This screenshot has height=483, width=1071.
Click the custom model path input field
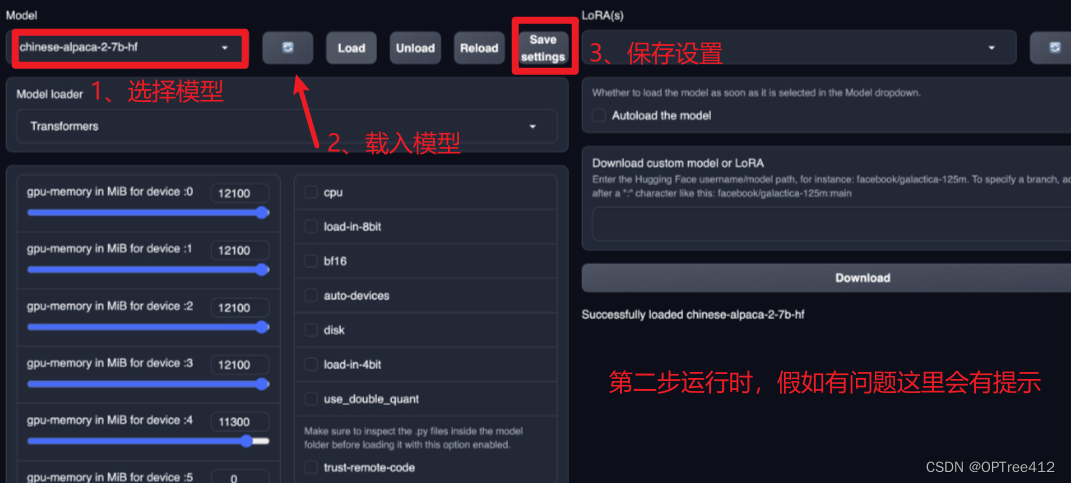coord(832,224)
